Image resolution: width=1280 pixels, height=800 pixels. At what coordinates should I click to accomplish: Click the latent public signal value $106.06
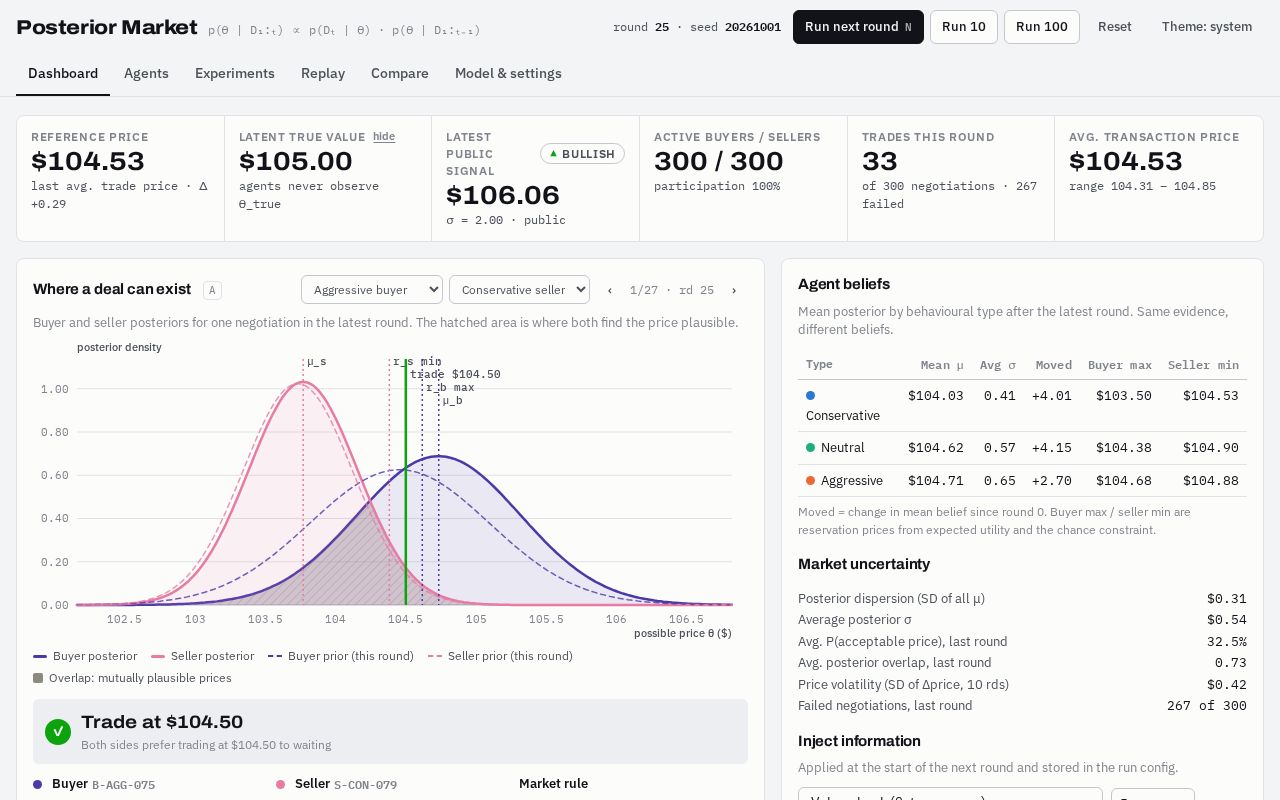click(x=503, y=195)
